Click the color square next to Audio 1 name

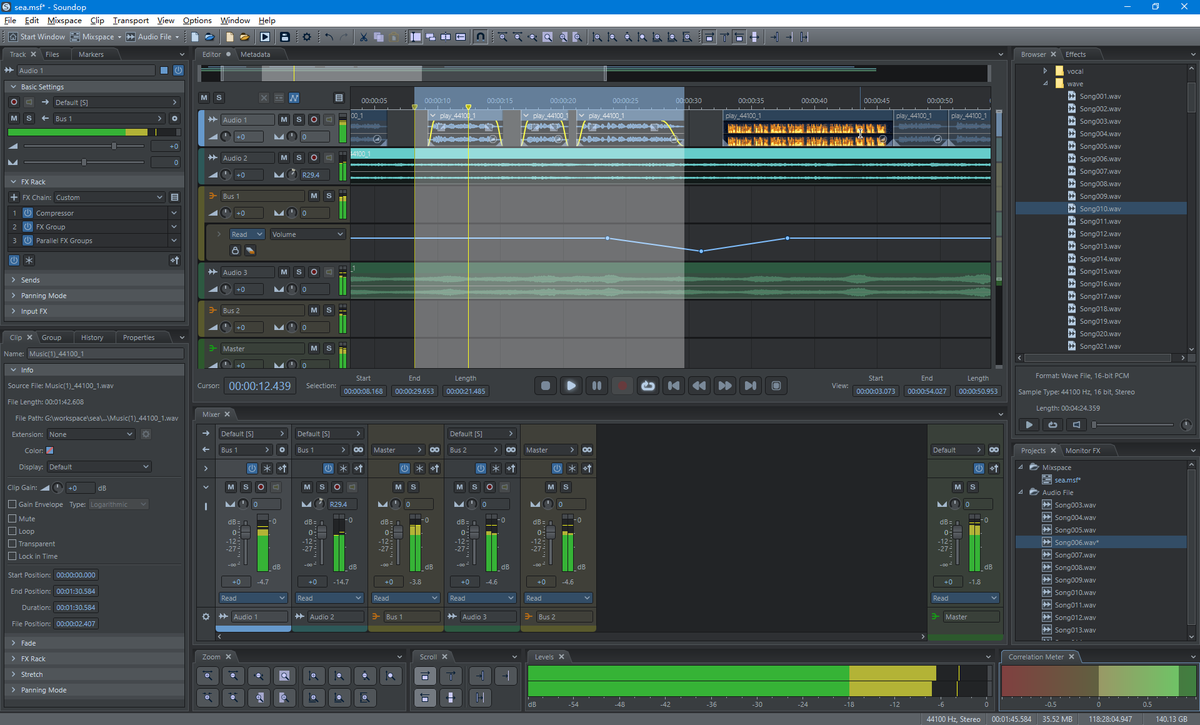(x=164, y=71)
